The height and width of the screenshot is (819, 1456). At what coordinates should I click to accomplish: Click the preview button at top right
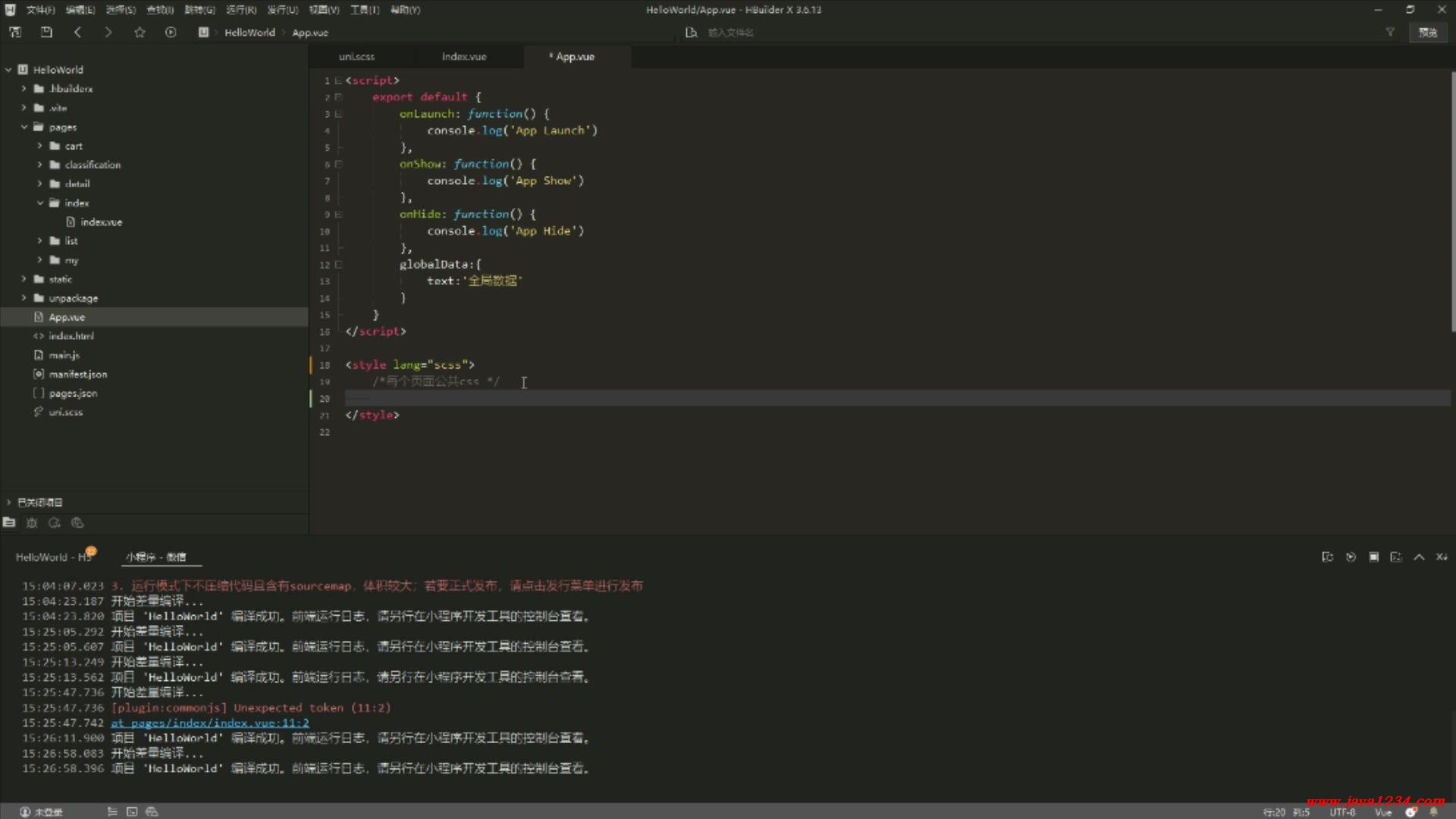(1428, 32)
